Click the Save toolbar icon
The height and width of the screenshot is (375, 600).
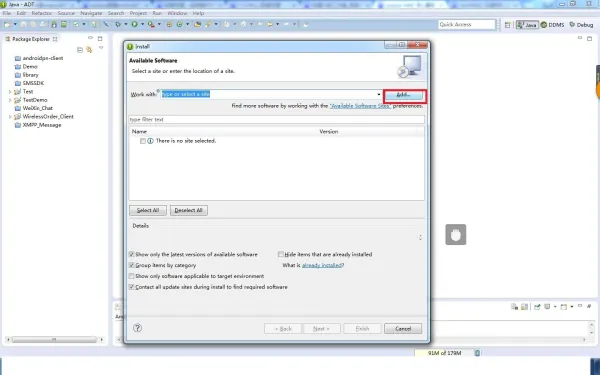[23, 24]
